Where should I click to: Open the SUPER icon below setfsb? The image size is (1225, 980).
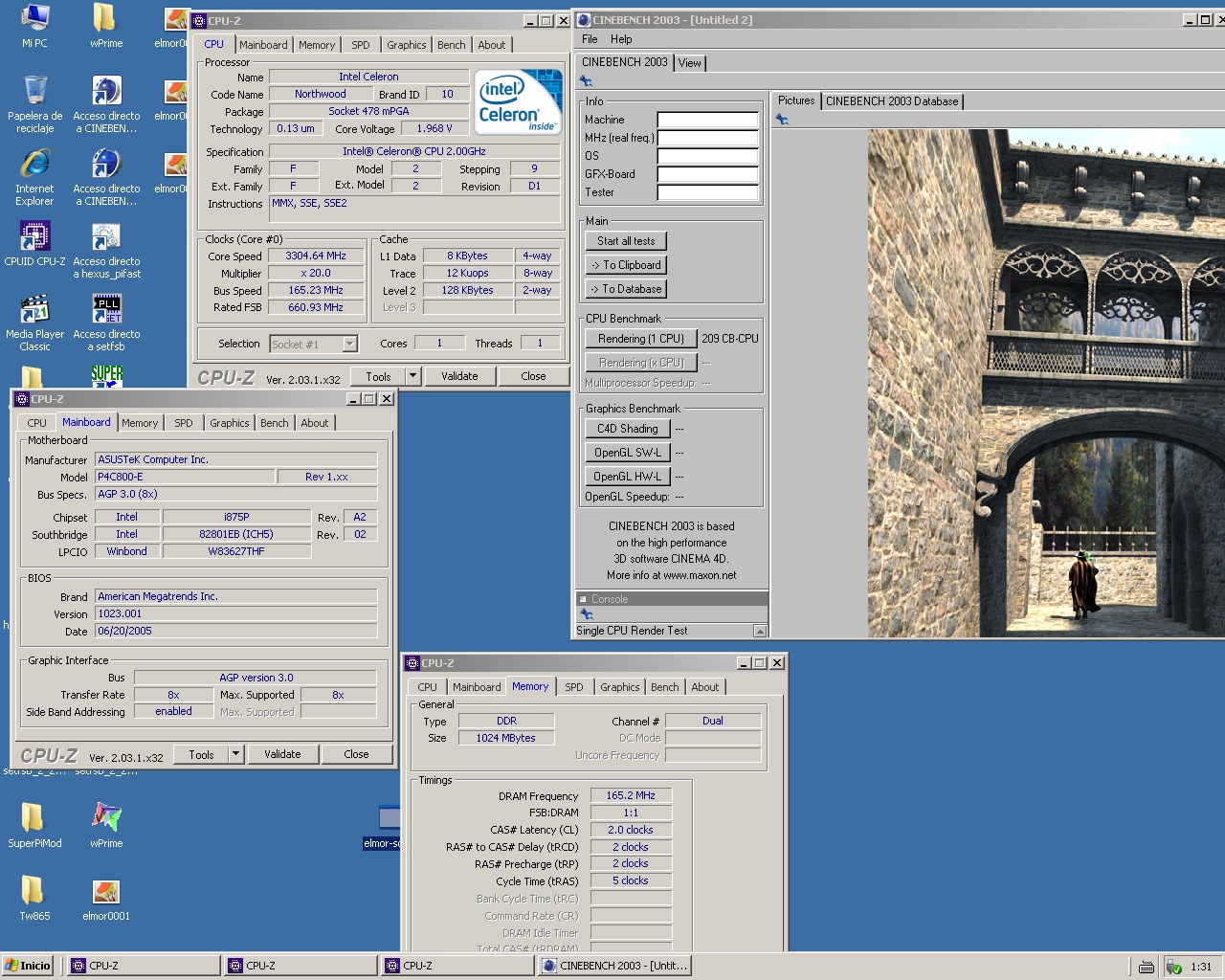(106, 374)
